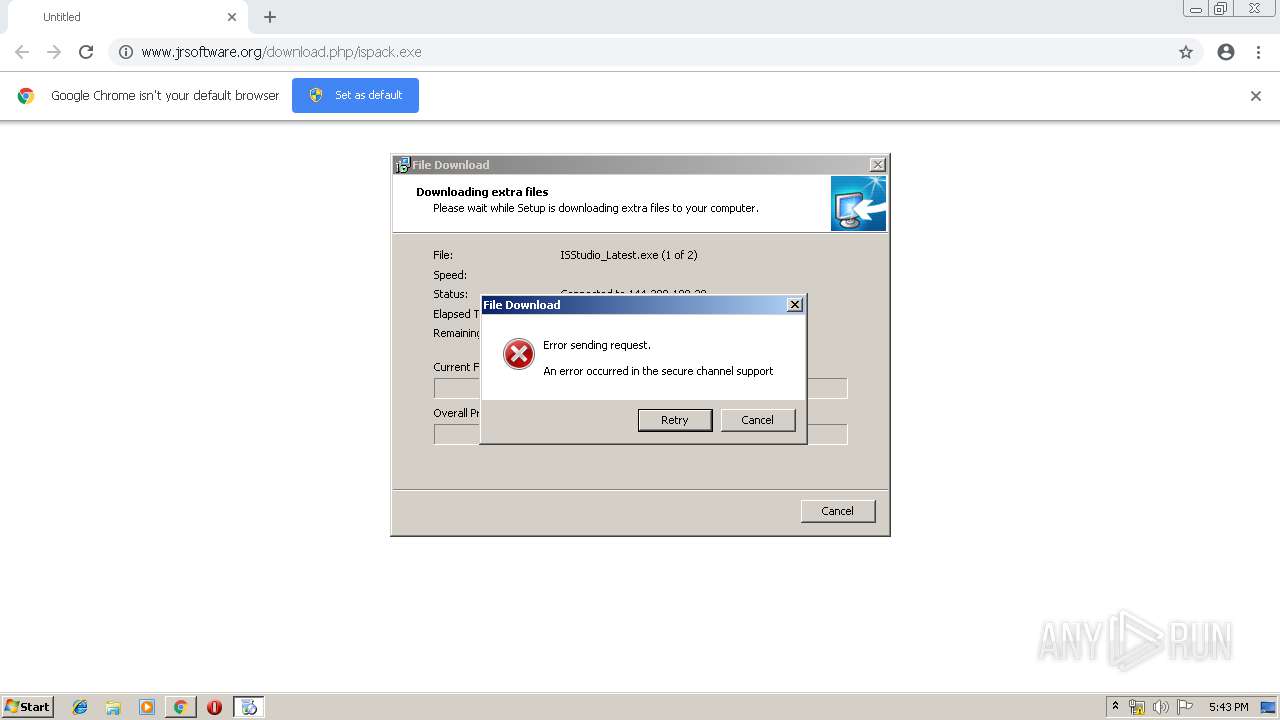Screen dimensions: 1280x720
Task: Set Chrome as default browser
Action: [x=355, y=95]
